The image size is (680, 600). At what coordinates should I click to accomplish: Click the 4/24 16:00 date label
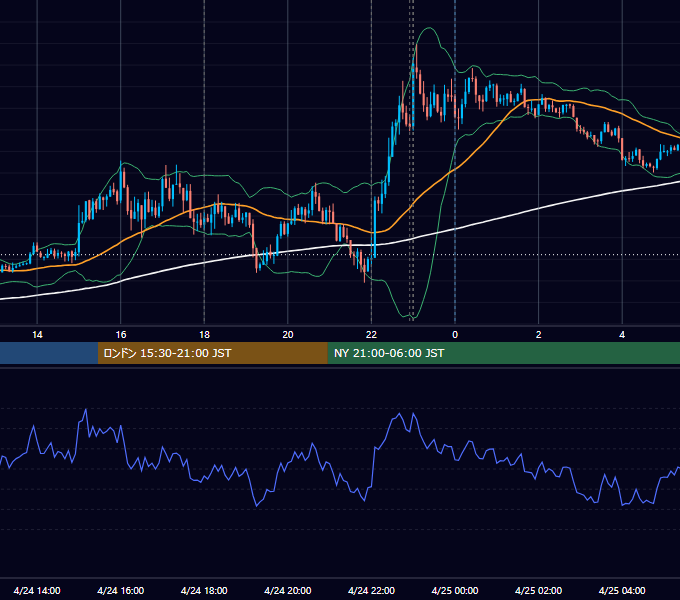(x=121, y=590)
